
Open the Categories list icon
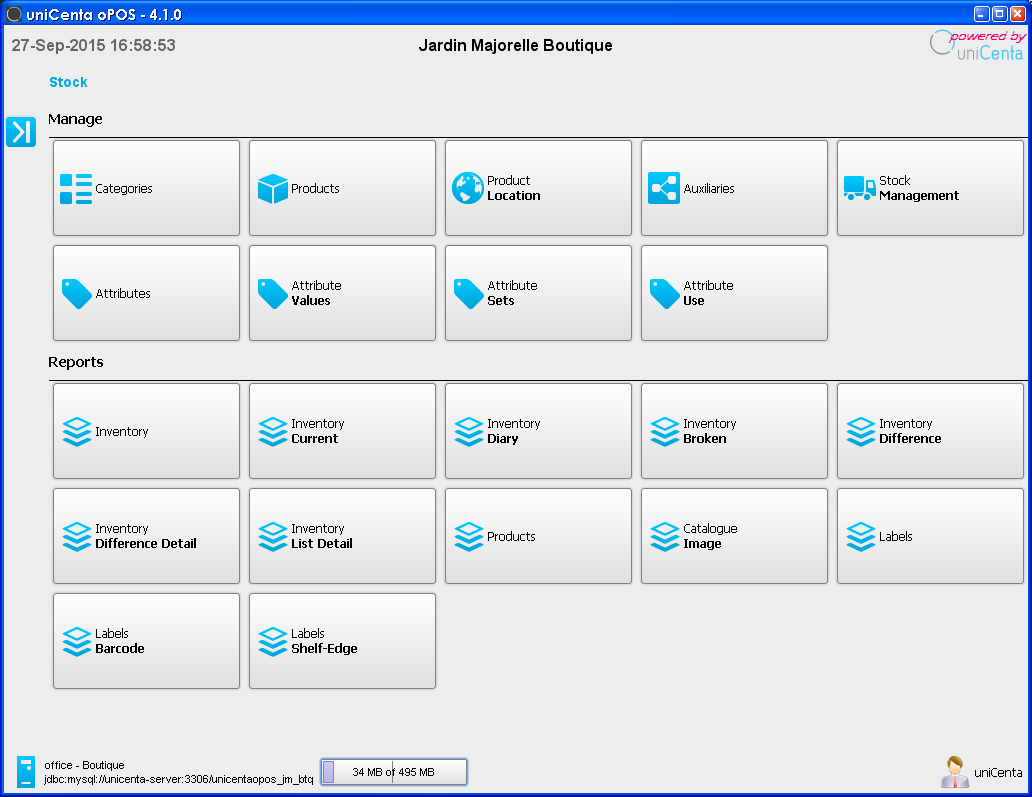[76, 189]
